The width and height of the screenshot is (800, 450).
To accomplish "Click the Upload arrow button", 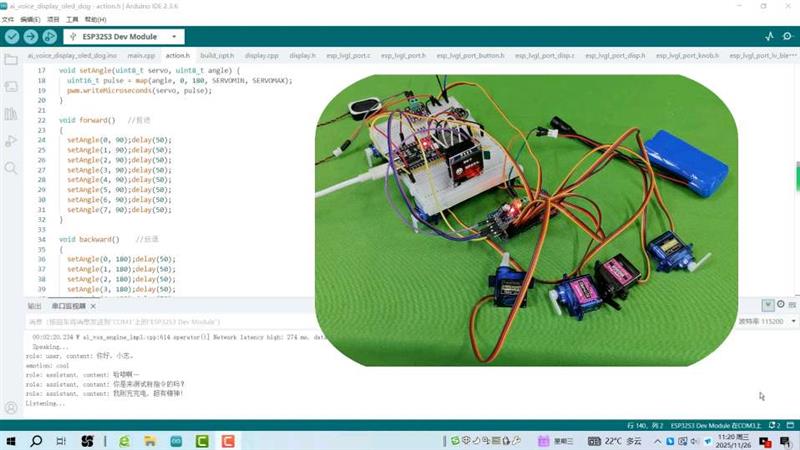I will [x=31, y=37].
